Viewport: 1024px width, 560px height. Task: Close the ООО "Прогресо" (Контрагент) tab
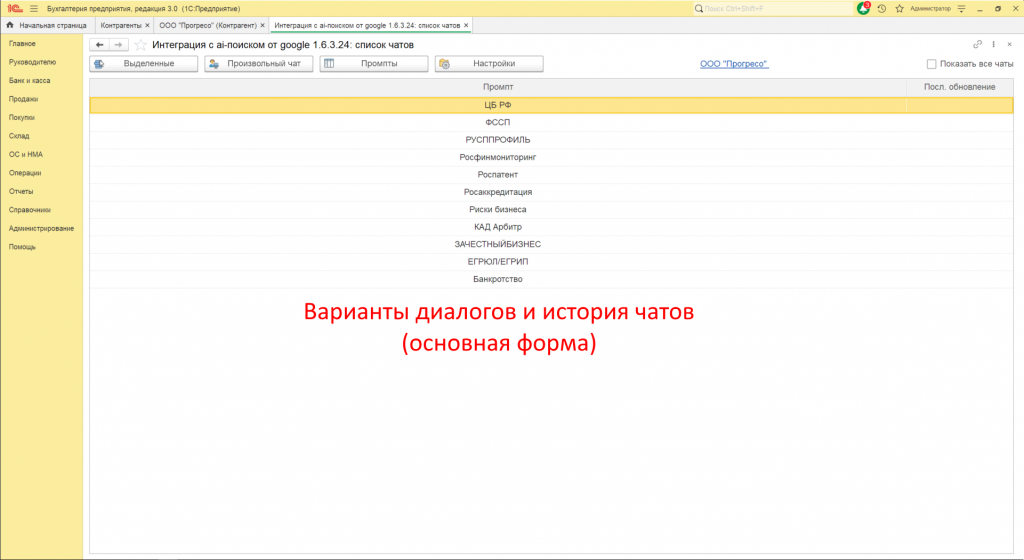tap(263, 25)
